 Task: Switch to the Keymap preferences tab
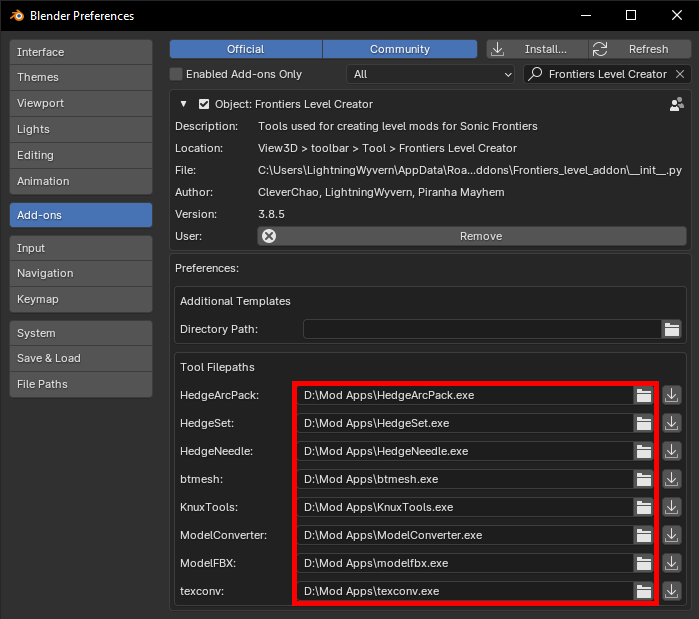click(x=81, y=299)
